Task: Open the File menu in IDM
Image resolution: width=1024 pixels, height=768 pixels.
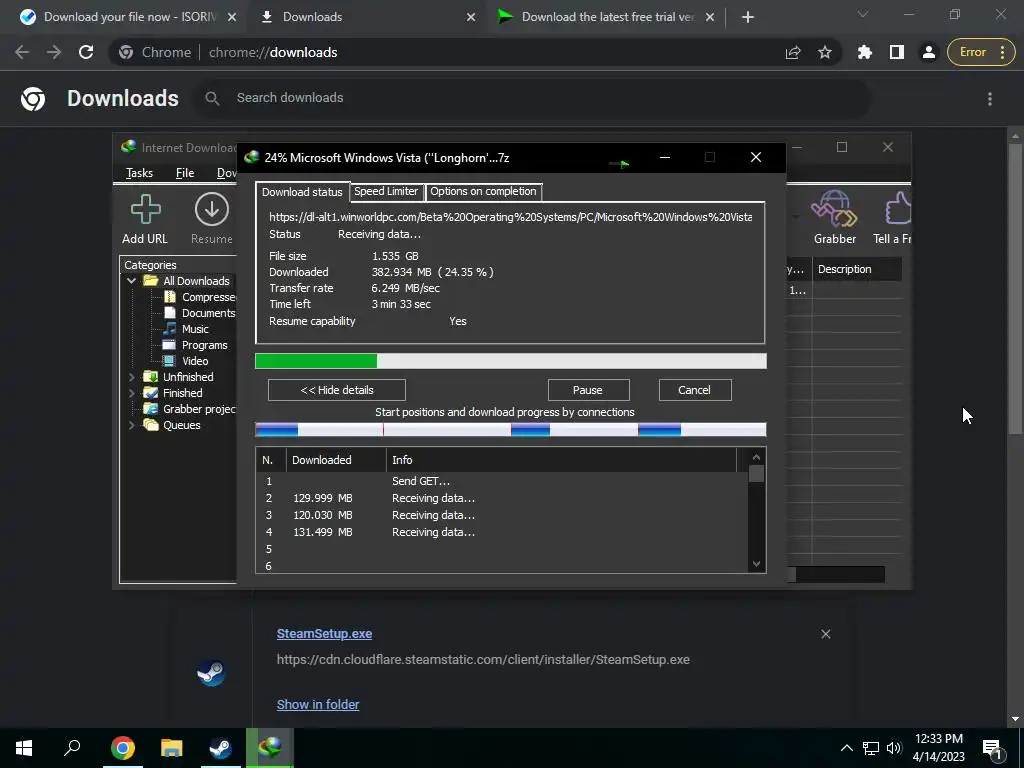Action: (x=185, y=172)
